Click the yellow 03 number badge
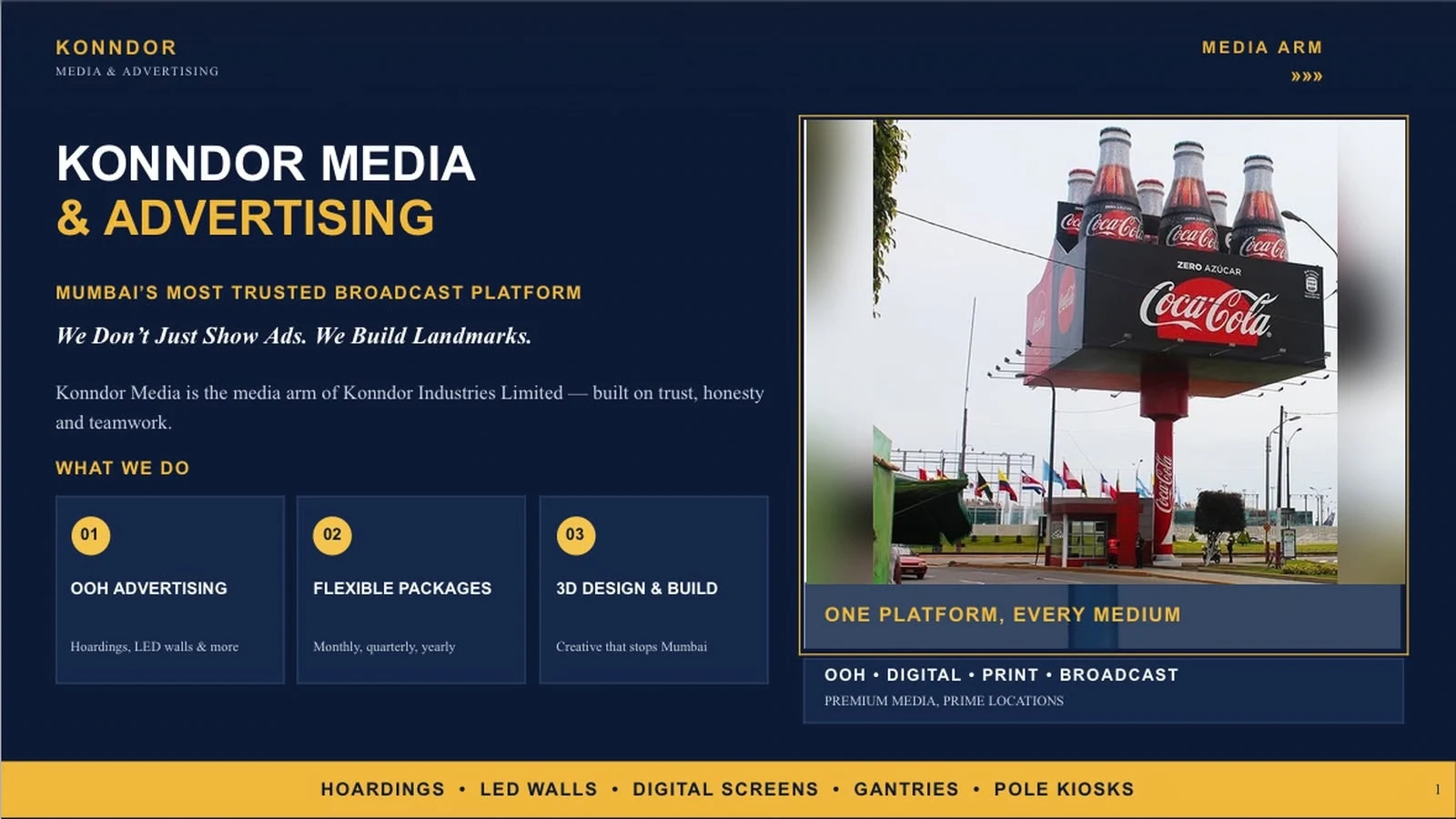The width and height of the screenshot is (1456, 819). pos(575,535)
